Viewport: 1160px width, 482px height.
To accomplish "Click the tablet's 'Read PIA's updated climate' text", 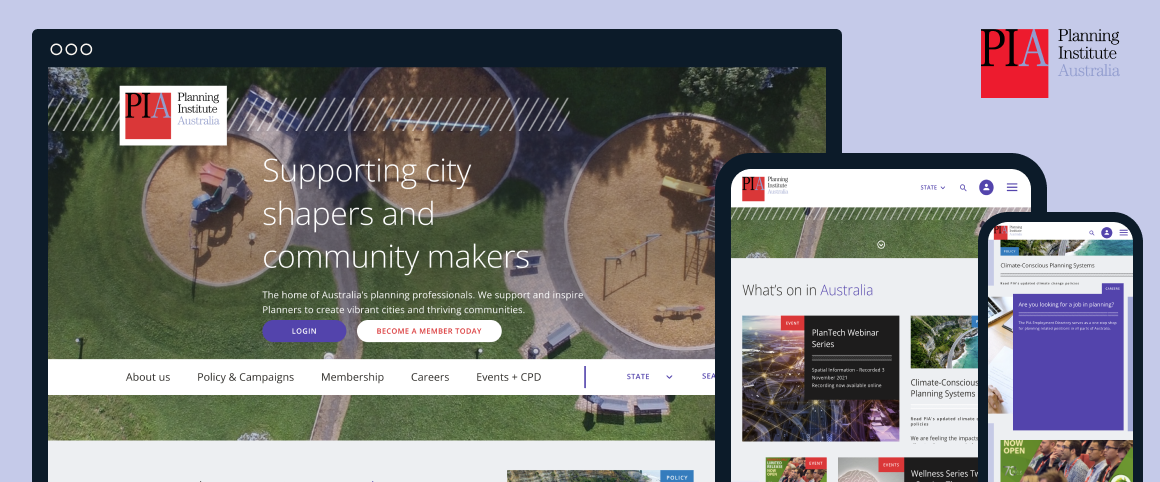I will tap(944, 421).
